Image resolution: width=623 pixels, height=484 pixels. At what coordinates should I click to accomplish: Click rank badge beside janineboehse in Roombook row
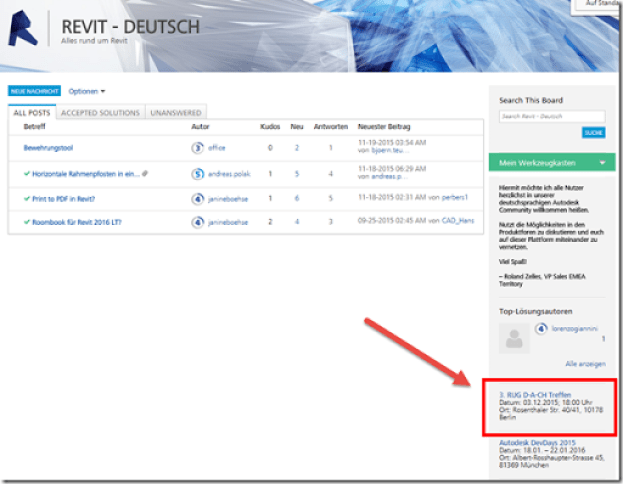click(197, 222)
